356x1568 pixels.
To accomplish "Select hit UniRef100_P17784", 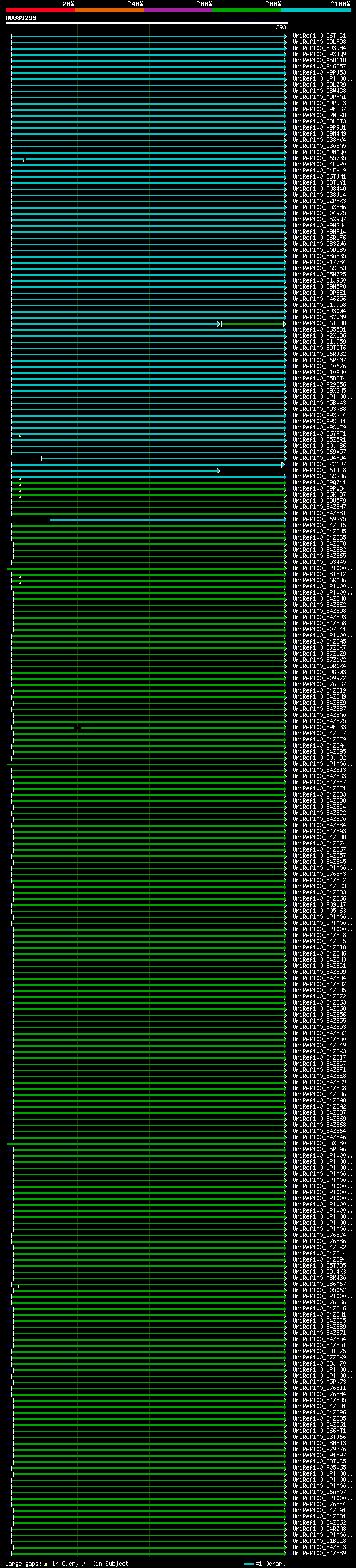I will [x=319, y=263].
